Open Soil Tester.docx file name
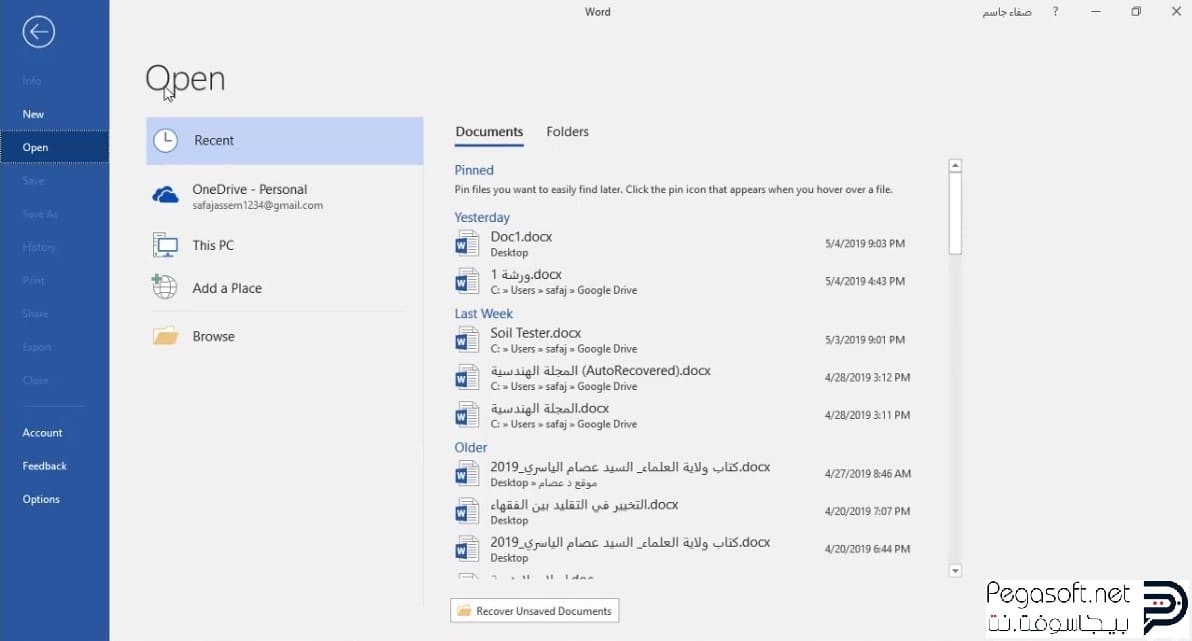The image size is (1192, 641). tap(535, 333)
